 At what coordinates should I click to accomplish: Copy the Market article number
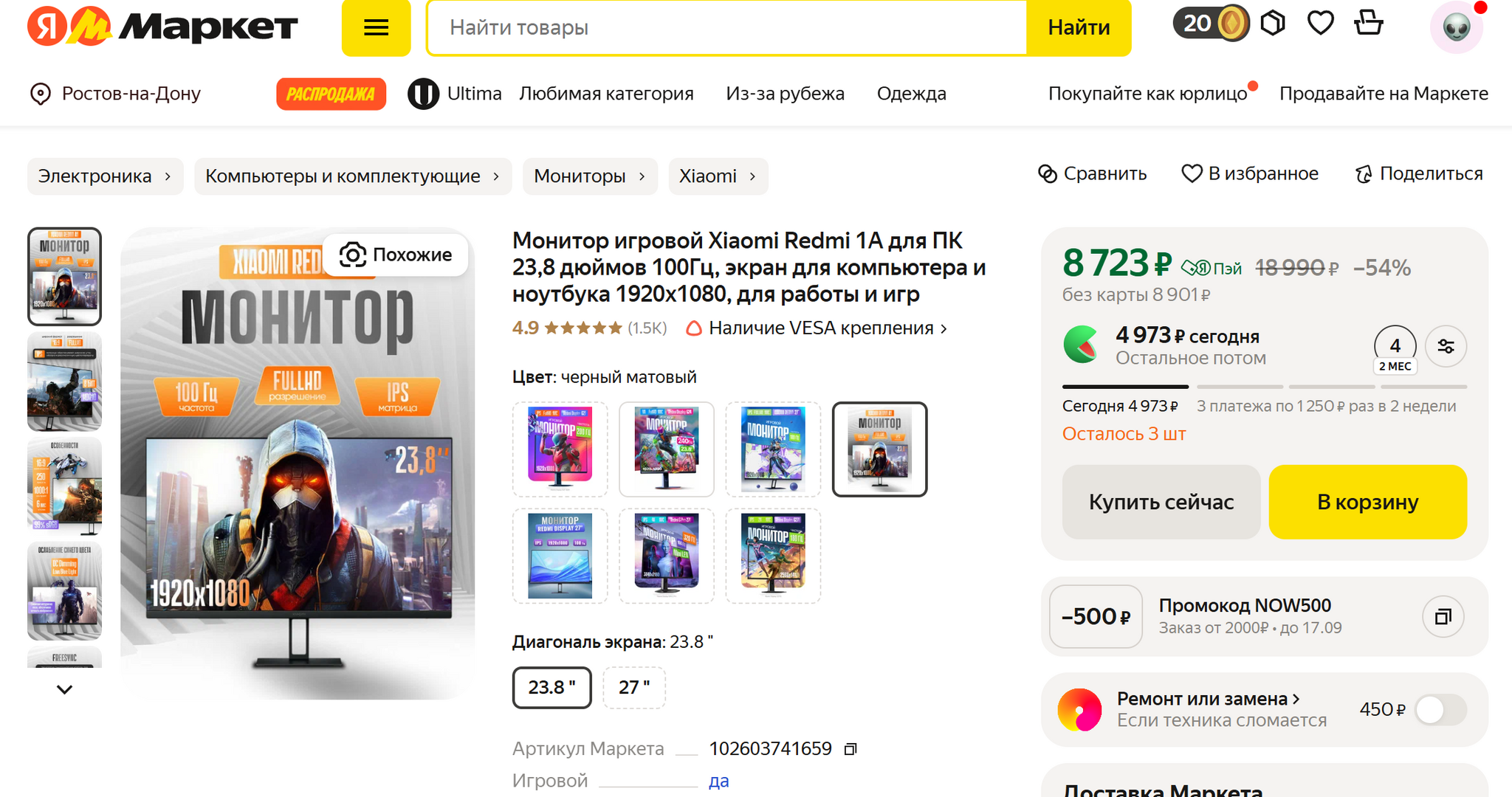point(850,749)
